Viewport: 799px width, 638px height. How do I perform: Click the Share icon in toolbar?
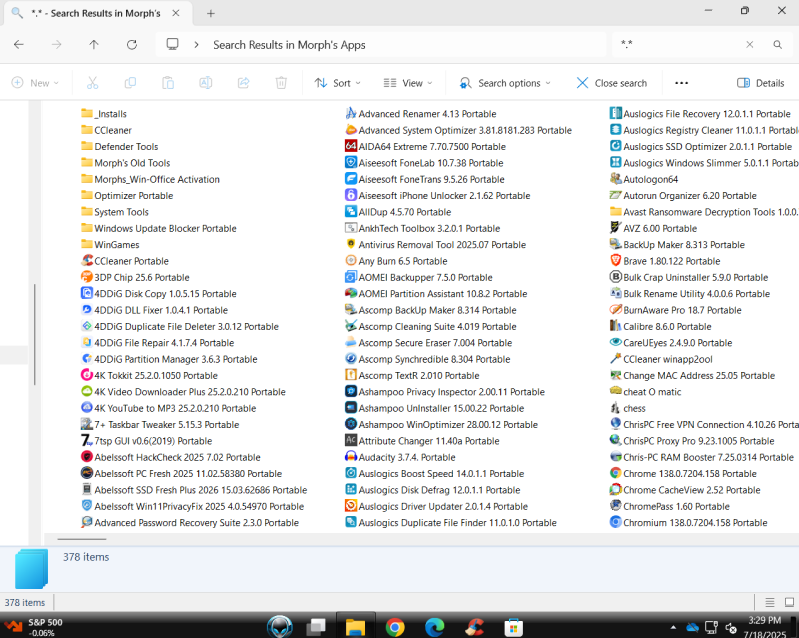point(244,83)
